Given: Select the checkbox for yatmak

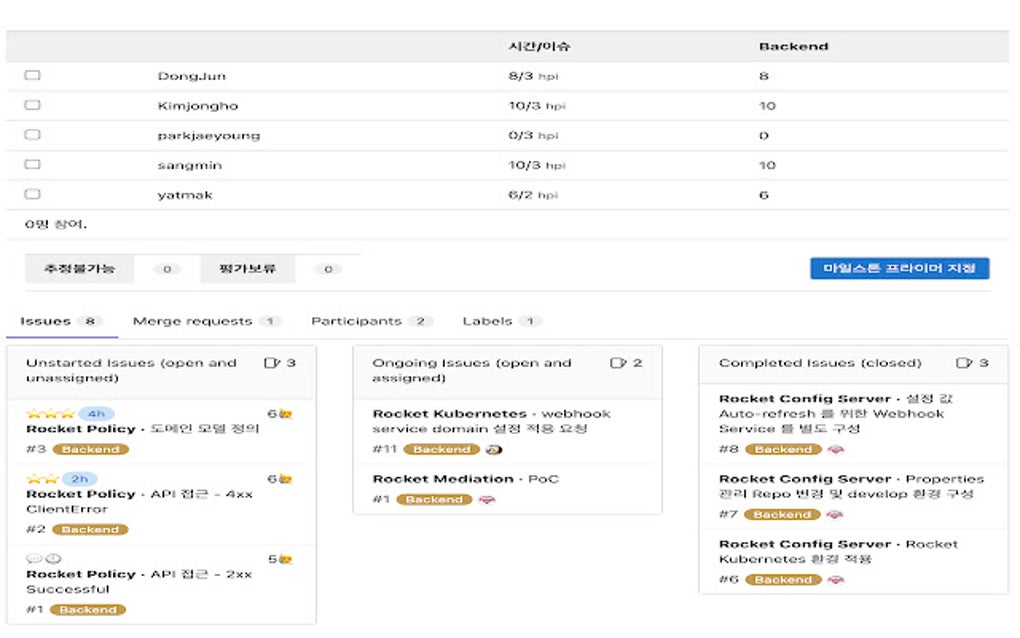Looking at the screenshot, I should tap(33, 194).
